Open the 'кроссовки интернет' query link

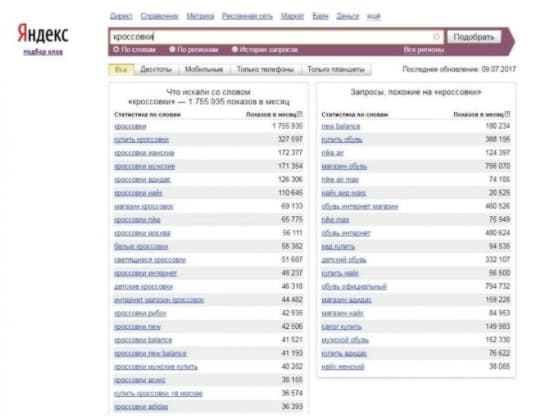(145, 273)
